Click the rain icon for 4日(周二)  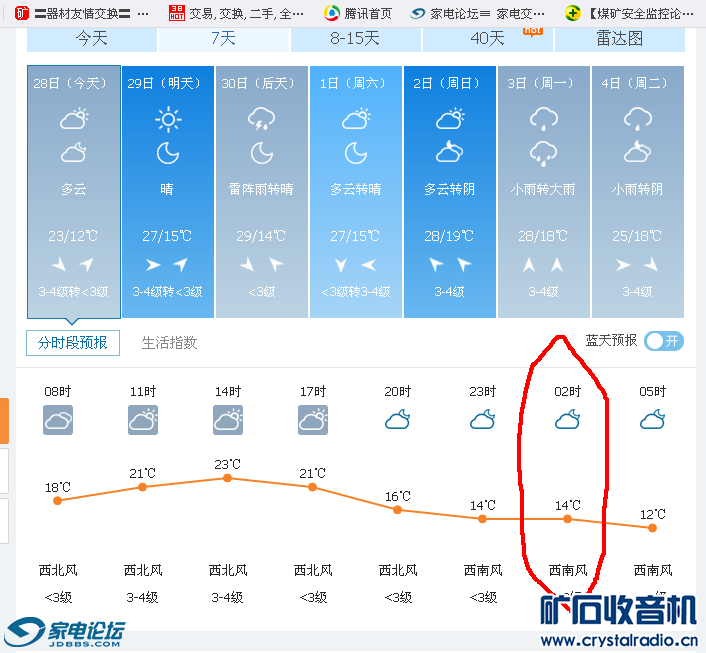(638, 119)
